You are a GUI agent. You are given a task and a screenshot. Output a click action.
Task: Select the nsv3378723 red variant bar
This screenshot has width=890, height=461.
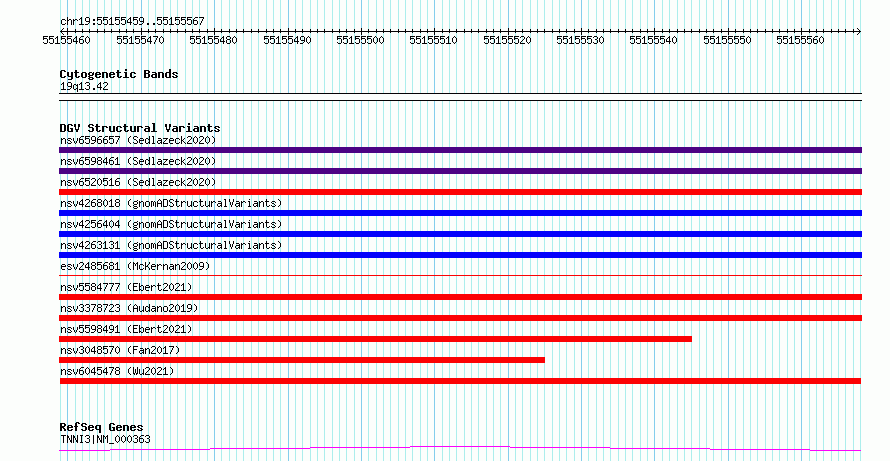click(460, 318)
